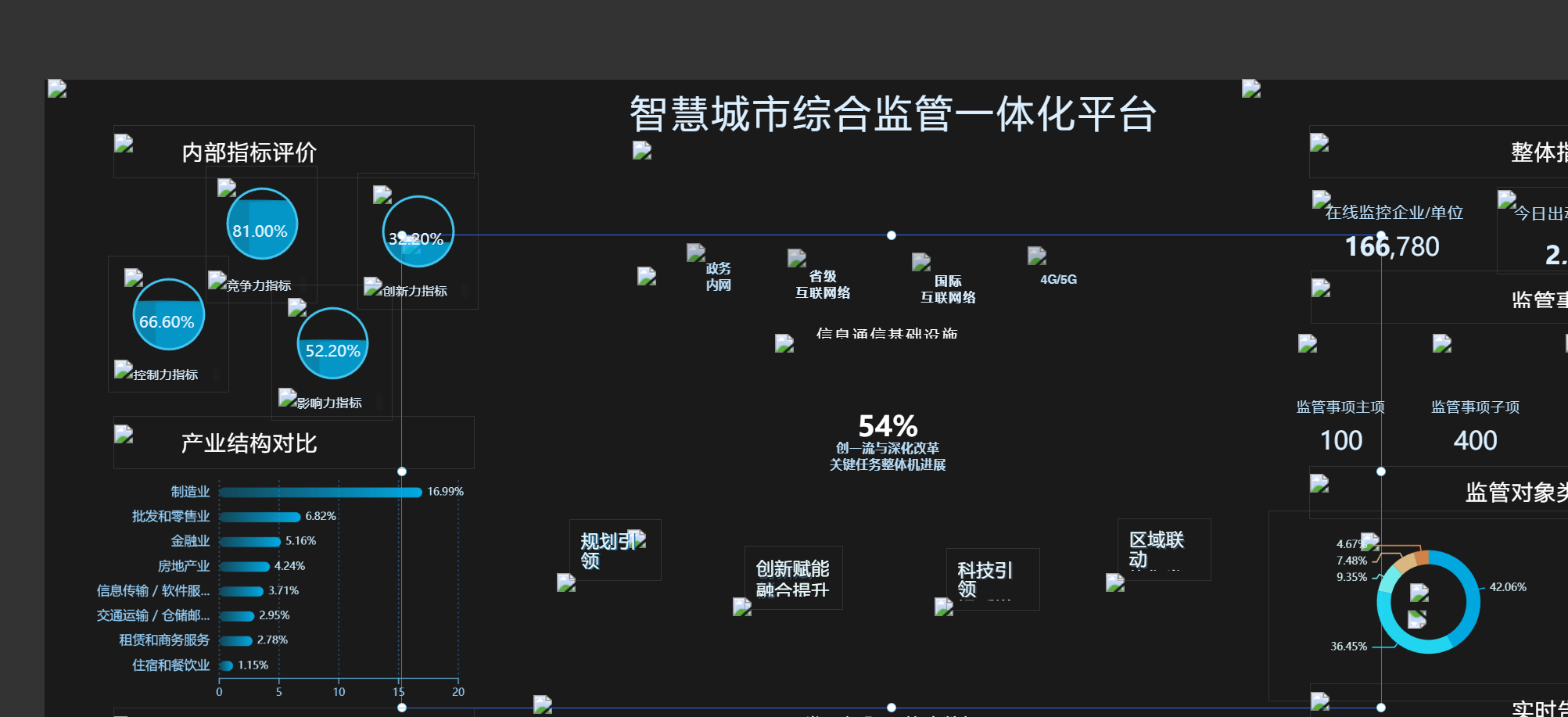Click the 制造业 16.99% bar
The width and height of the screenshot is (1568, 717).
pyautogui.click(x=321, y=492)
